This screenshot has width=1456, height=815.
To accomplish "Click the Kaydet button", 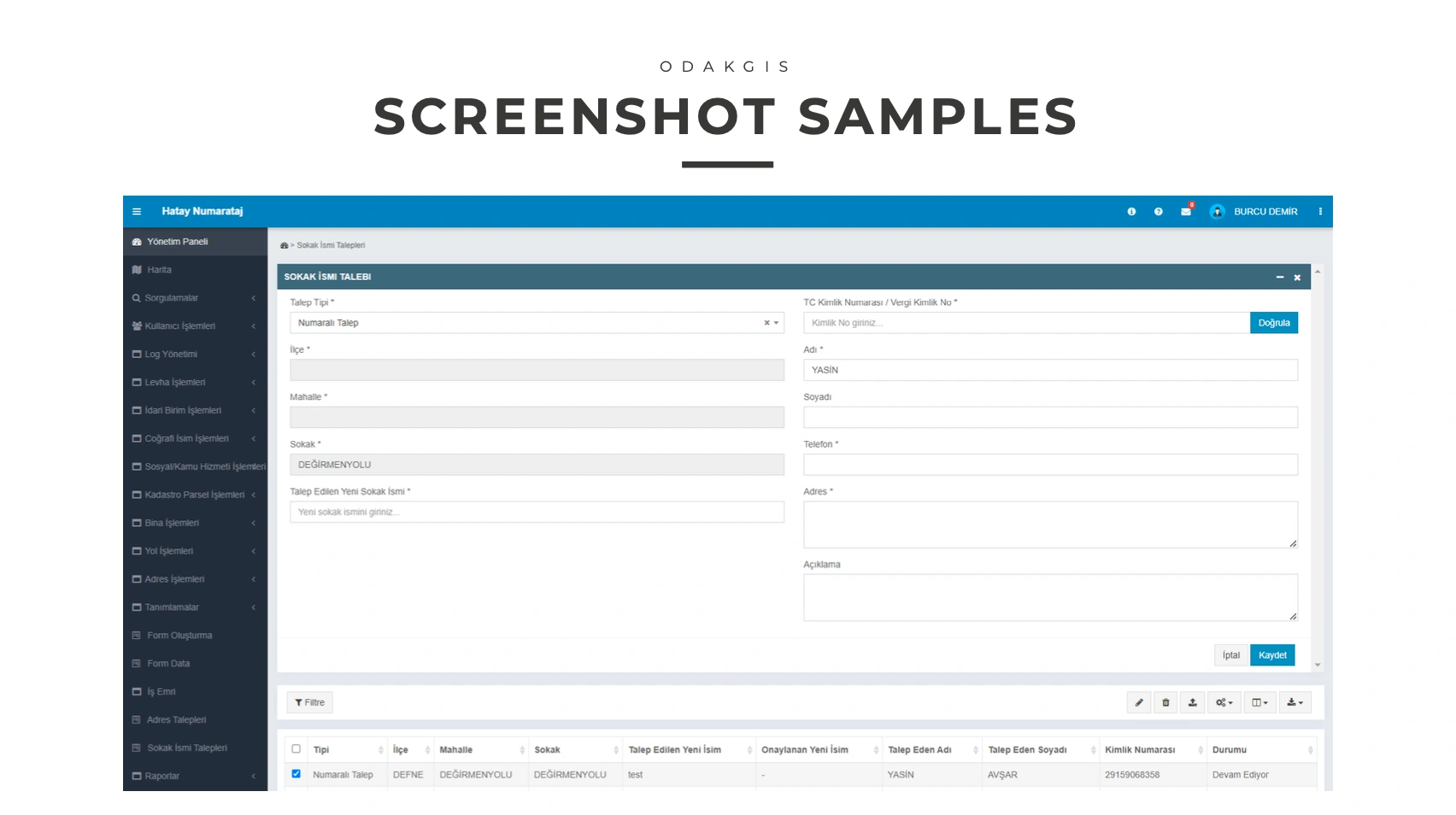I will coord(1272,655).
